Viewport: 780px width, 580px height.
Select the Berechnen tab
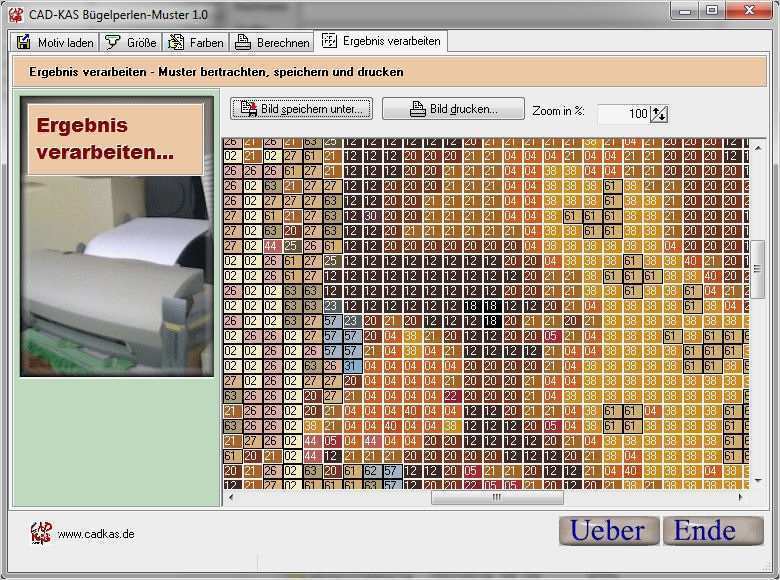tap(272, 43)
